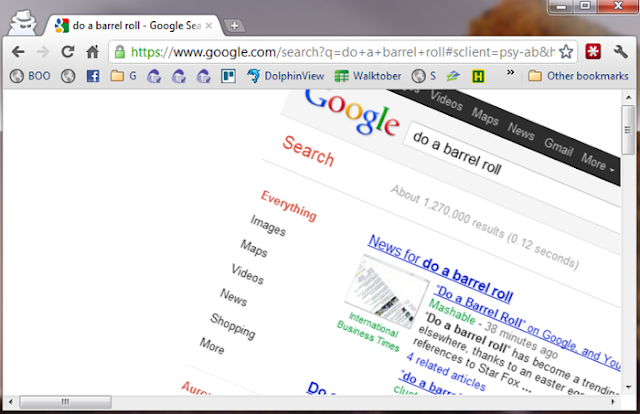Click the horizontal scrollbar left arrow
Screen dimensions: 640x414
click(x=11, y=402)
